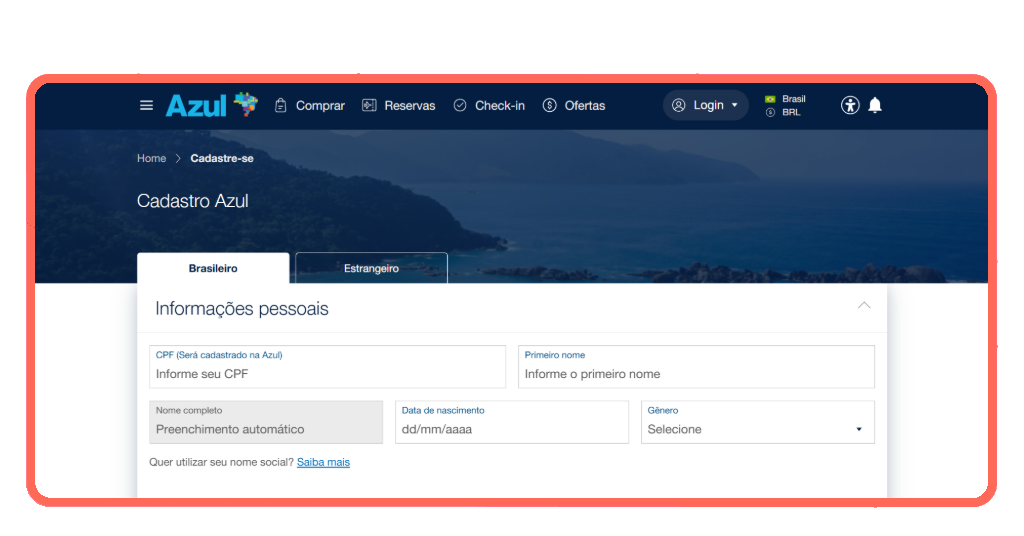Click the Cadastro Azul heading
Viewport: 1024px width, 536px height.
tap(193, 201)
